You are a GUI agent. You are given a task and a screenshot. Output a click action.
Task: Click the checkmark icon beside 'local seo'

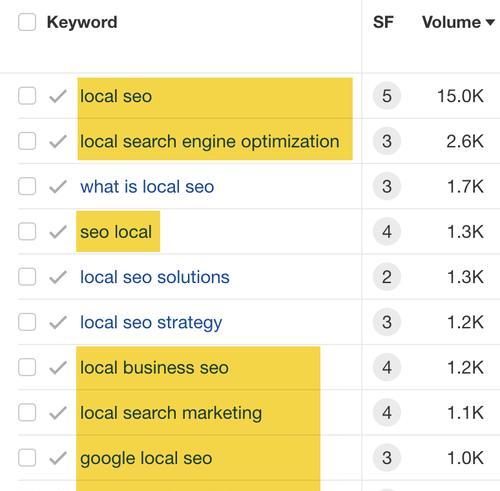pos(58,96)
